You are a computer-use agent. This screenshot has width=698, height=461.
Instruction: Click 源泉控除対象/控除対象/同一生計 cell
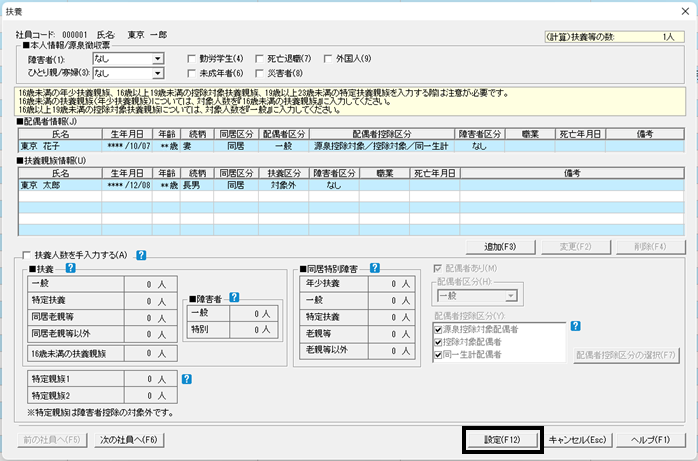382,146
